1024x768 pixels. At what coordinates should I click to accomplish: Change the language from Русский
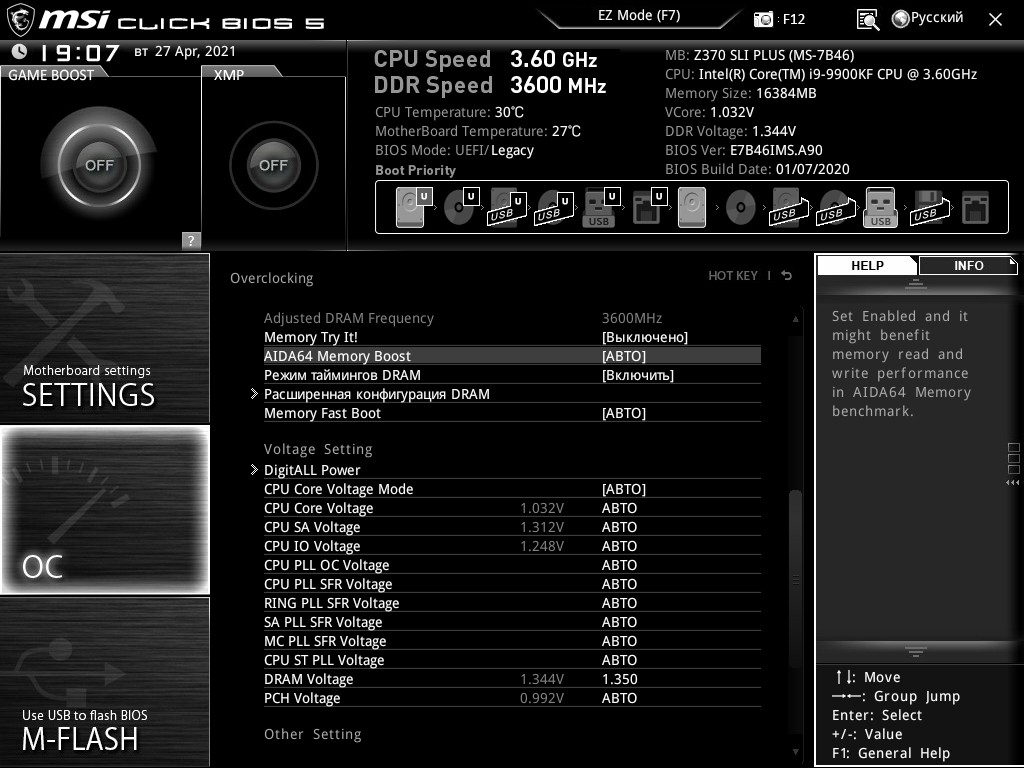(936, 18)
